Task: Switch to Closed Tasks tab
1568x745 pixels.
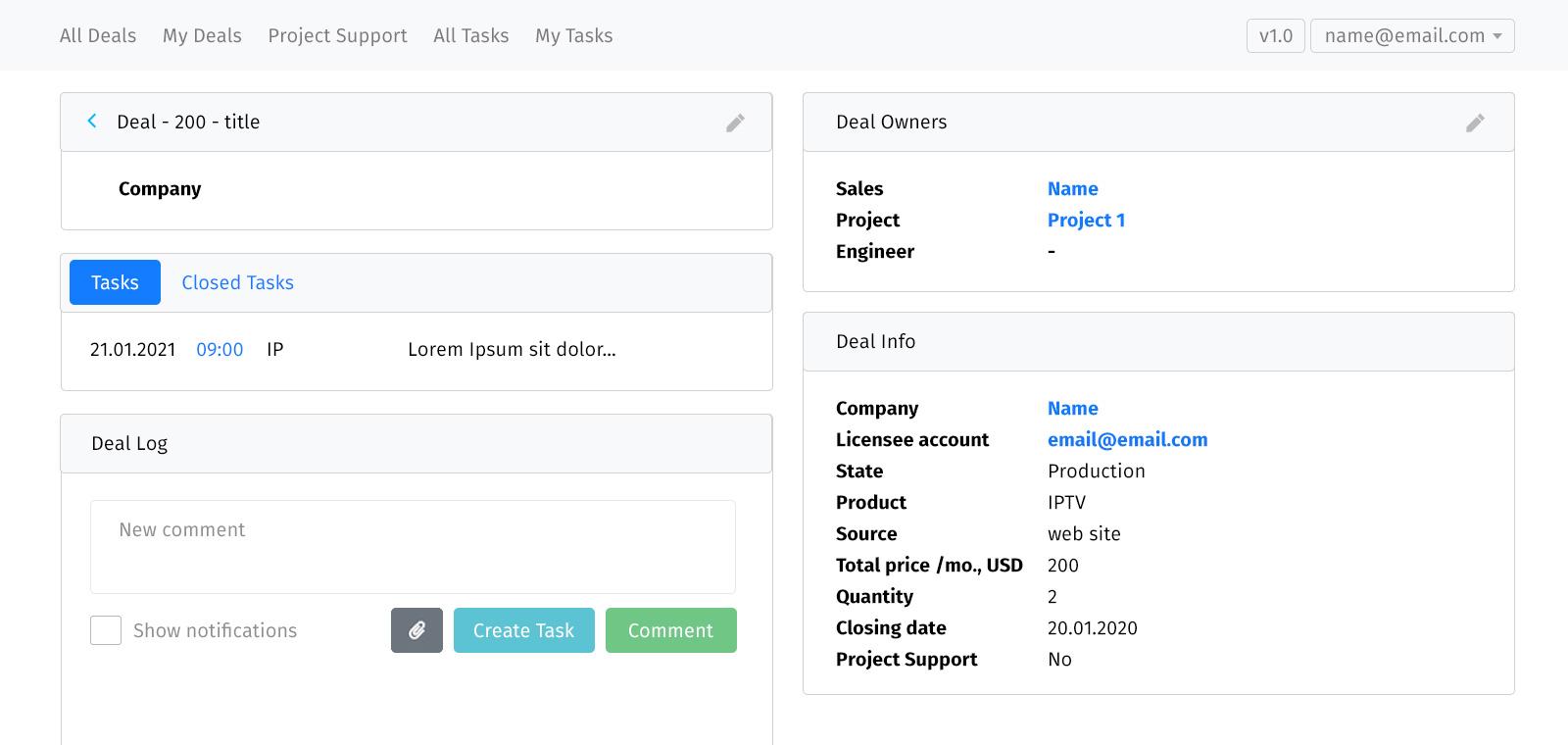Action: [237, 282]
